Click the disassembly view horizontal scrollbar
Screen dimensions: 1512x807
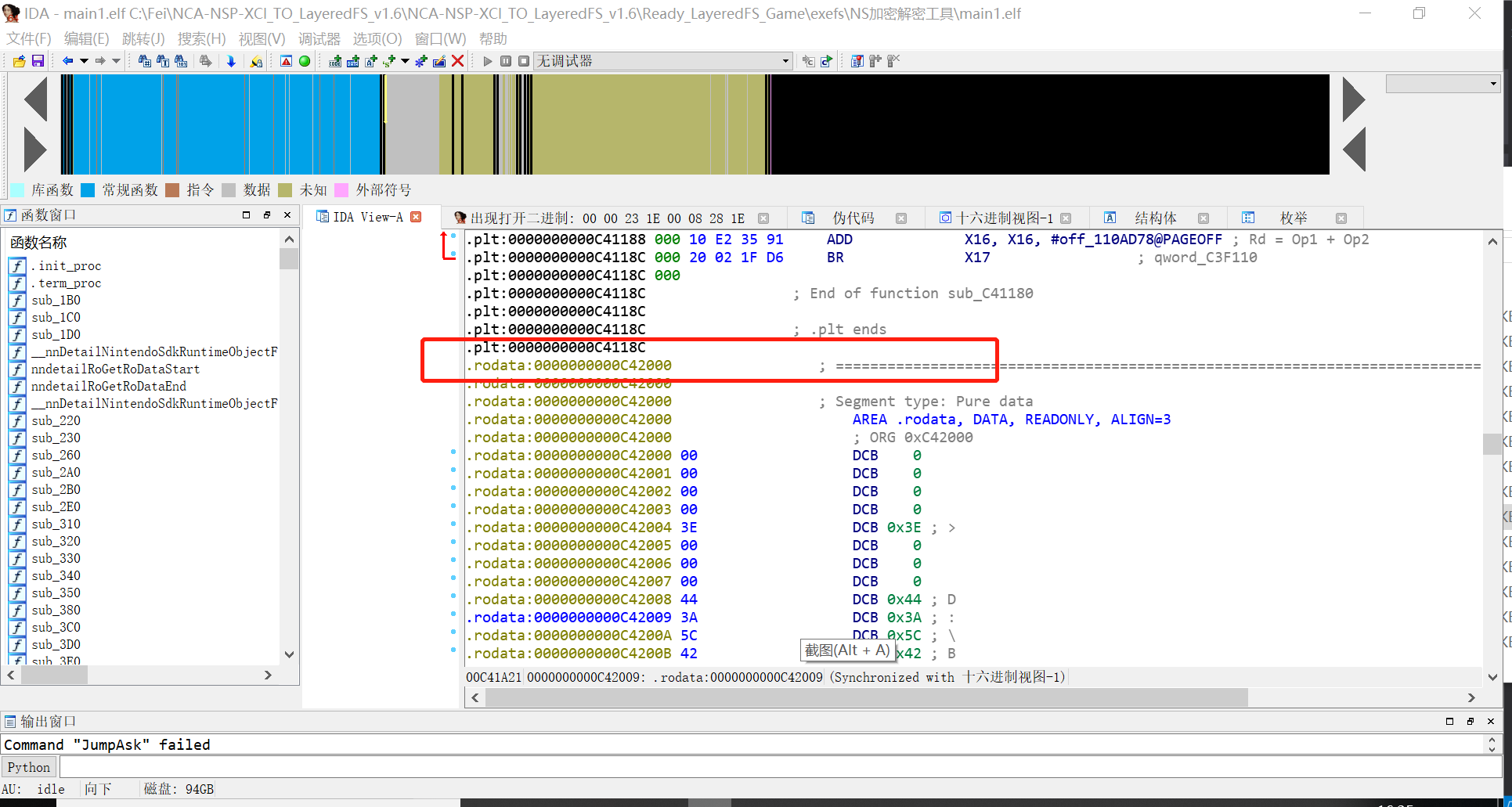point(867,697)
